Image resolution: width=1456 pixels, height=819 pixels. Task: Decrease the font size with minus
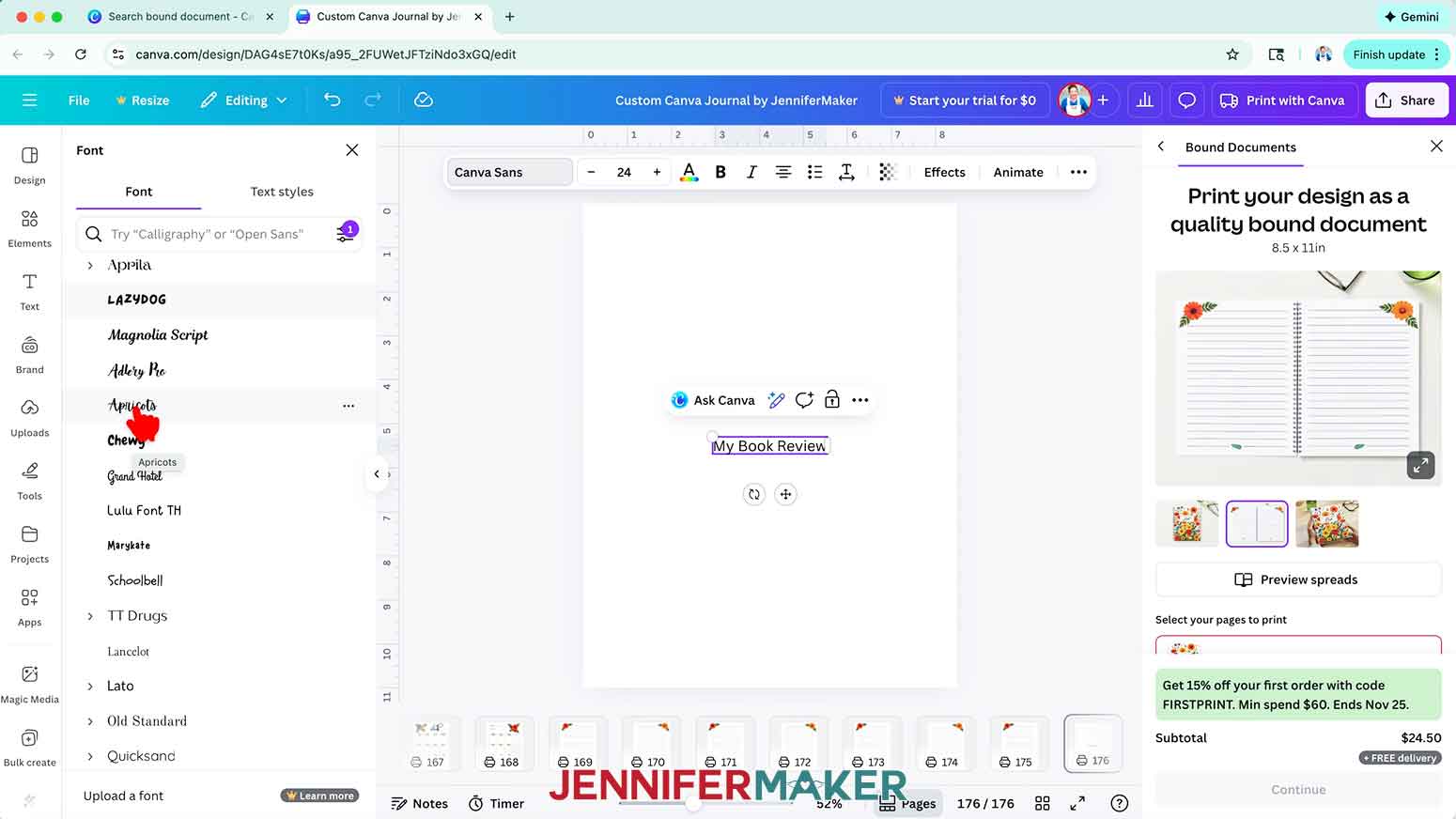pos(591,172)
